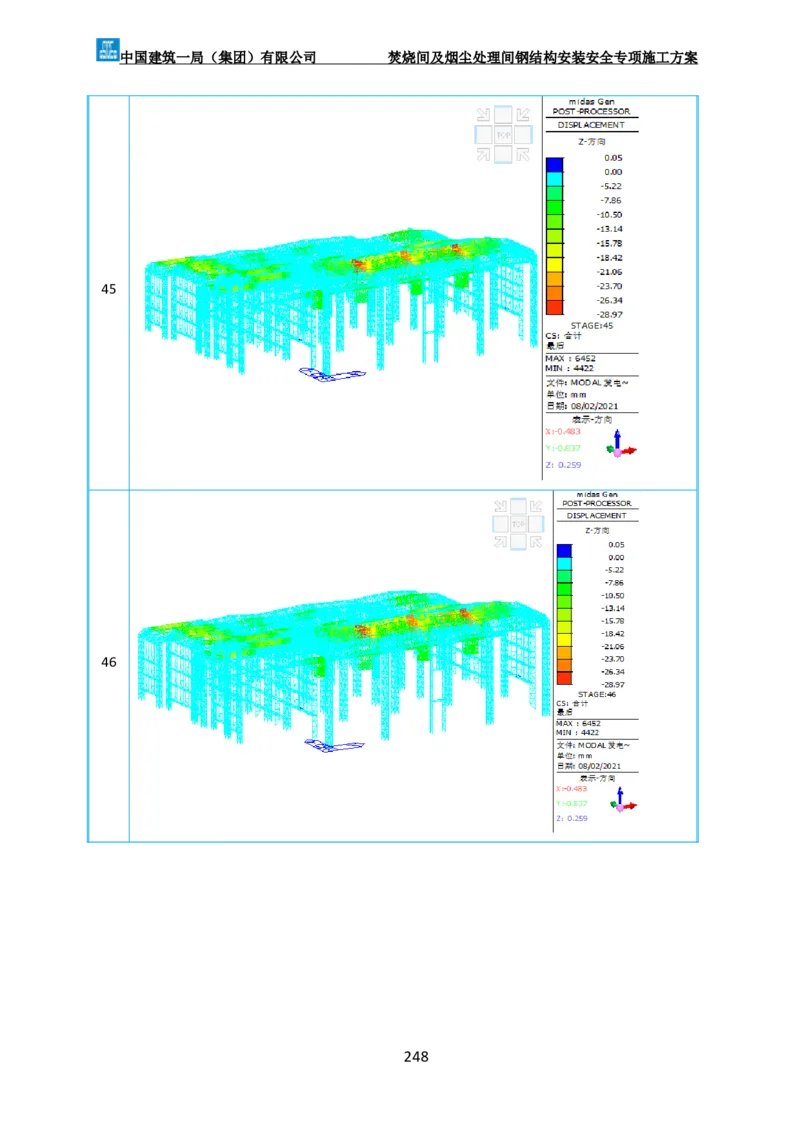Click the blue building logo icon at page top

(x=107, y=48)
